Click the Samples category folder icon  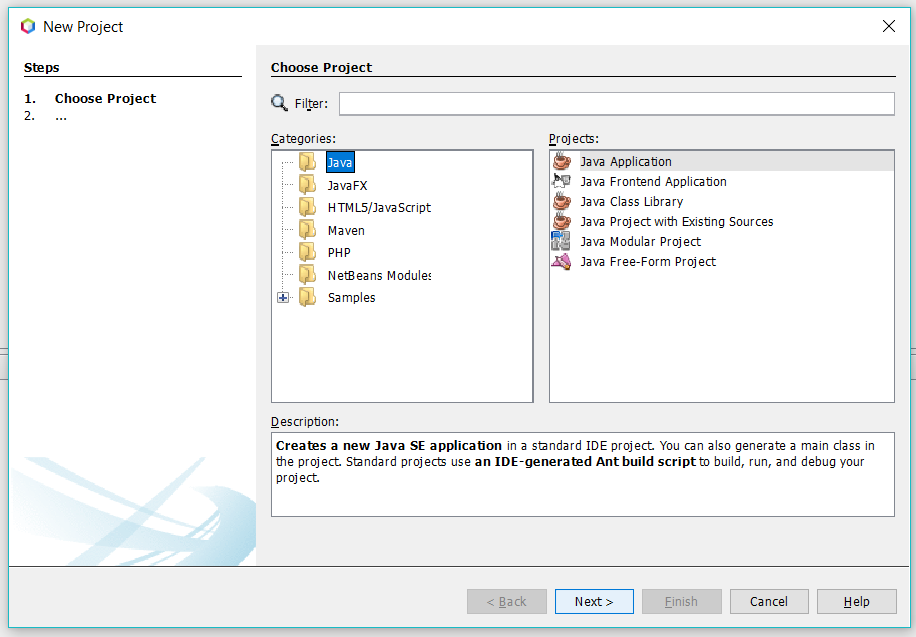tap(307, 297)
